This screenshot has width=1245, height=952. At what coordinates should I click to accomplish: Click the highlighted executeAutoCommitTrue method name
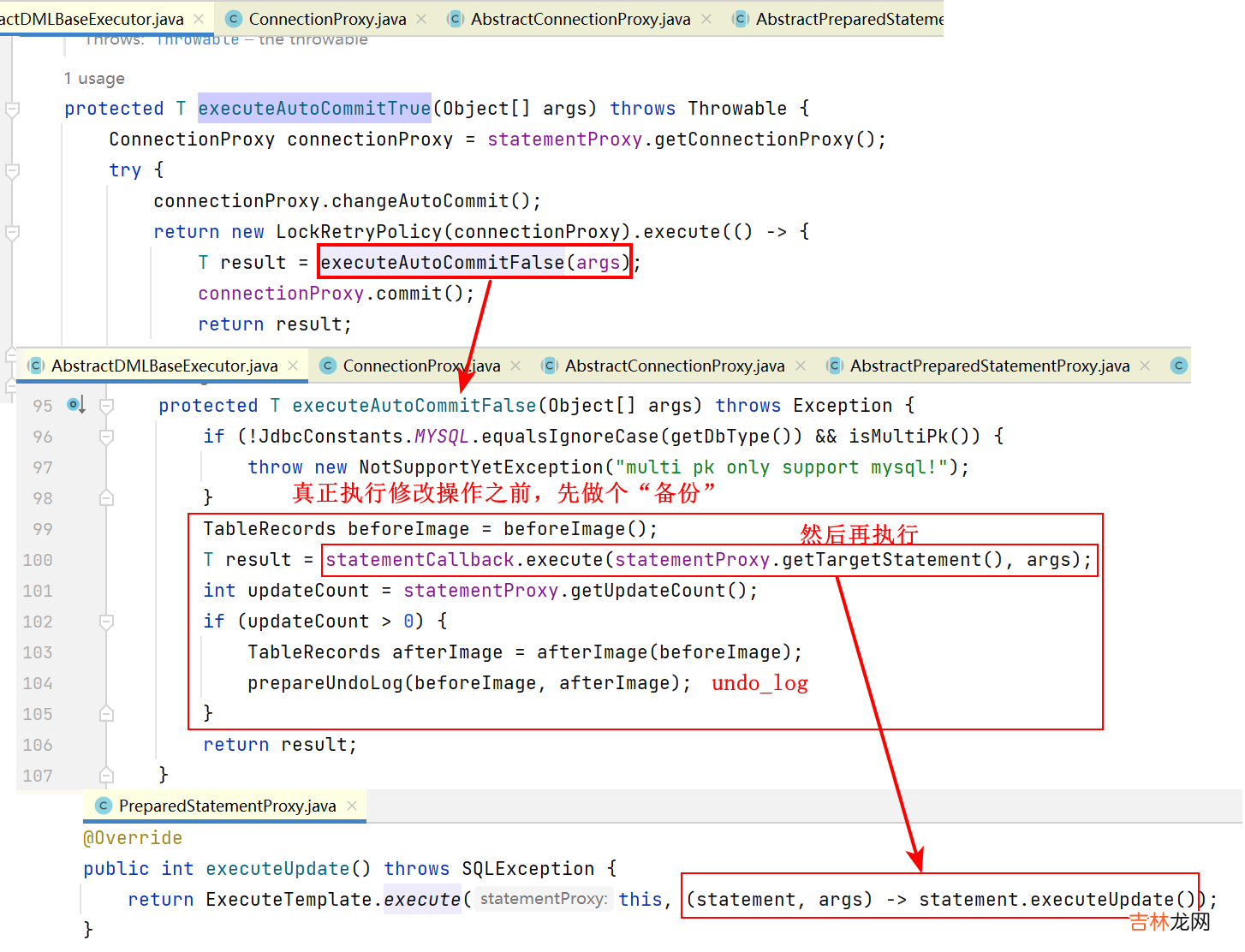[314, 109]
